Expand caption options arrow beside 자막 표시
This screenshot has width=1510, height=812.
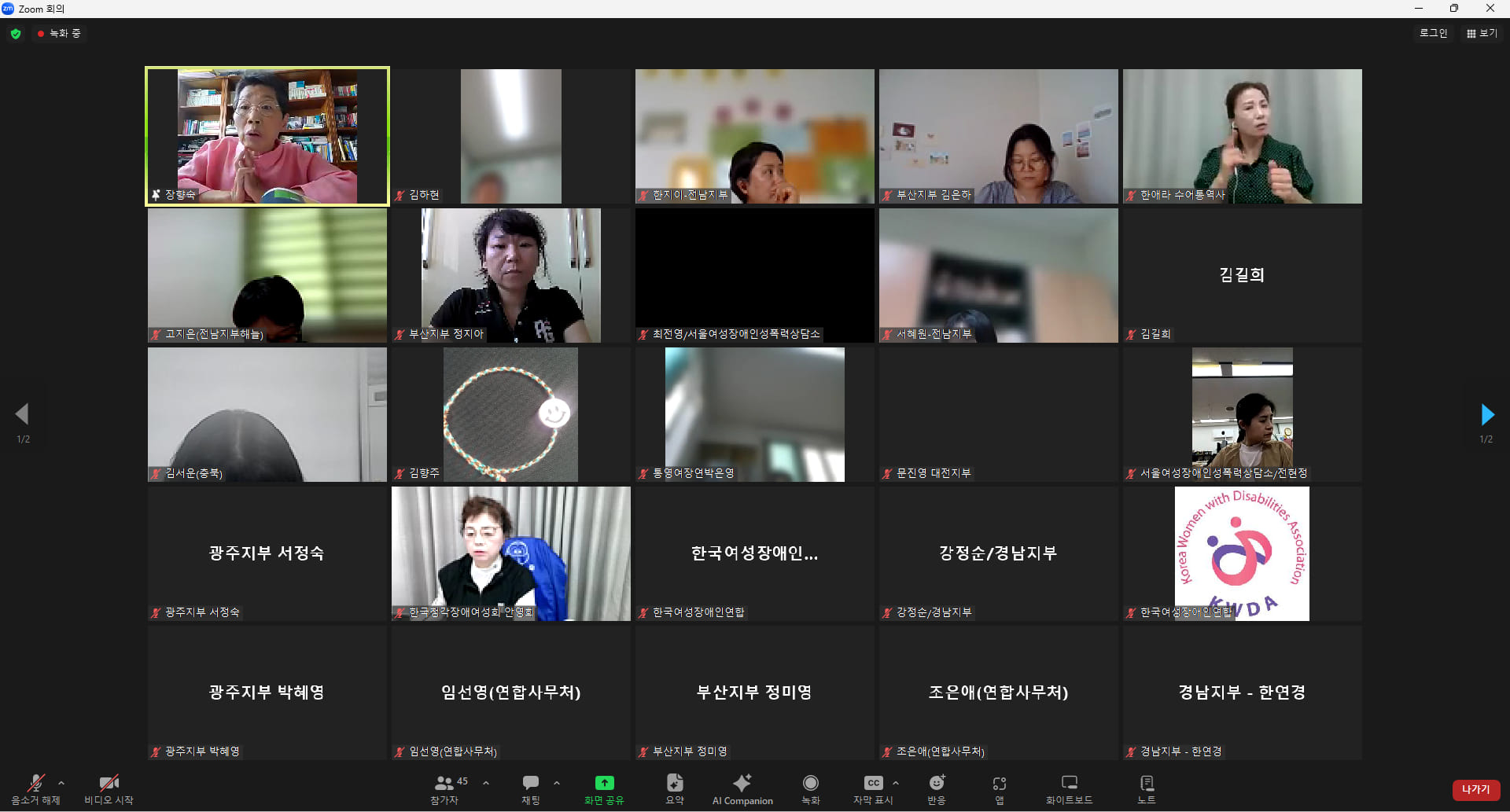coord(896,783)
